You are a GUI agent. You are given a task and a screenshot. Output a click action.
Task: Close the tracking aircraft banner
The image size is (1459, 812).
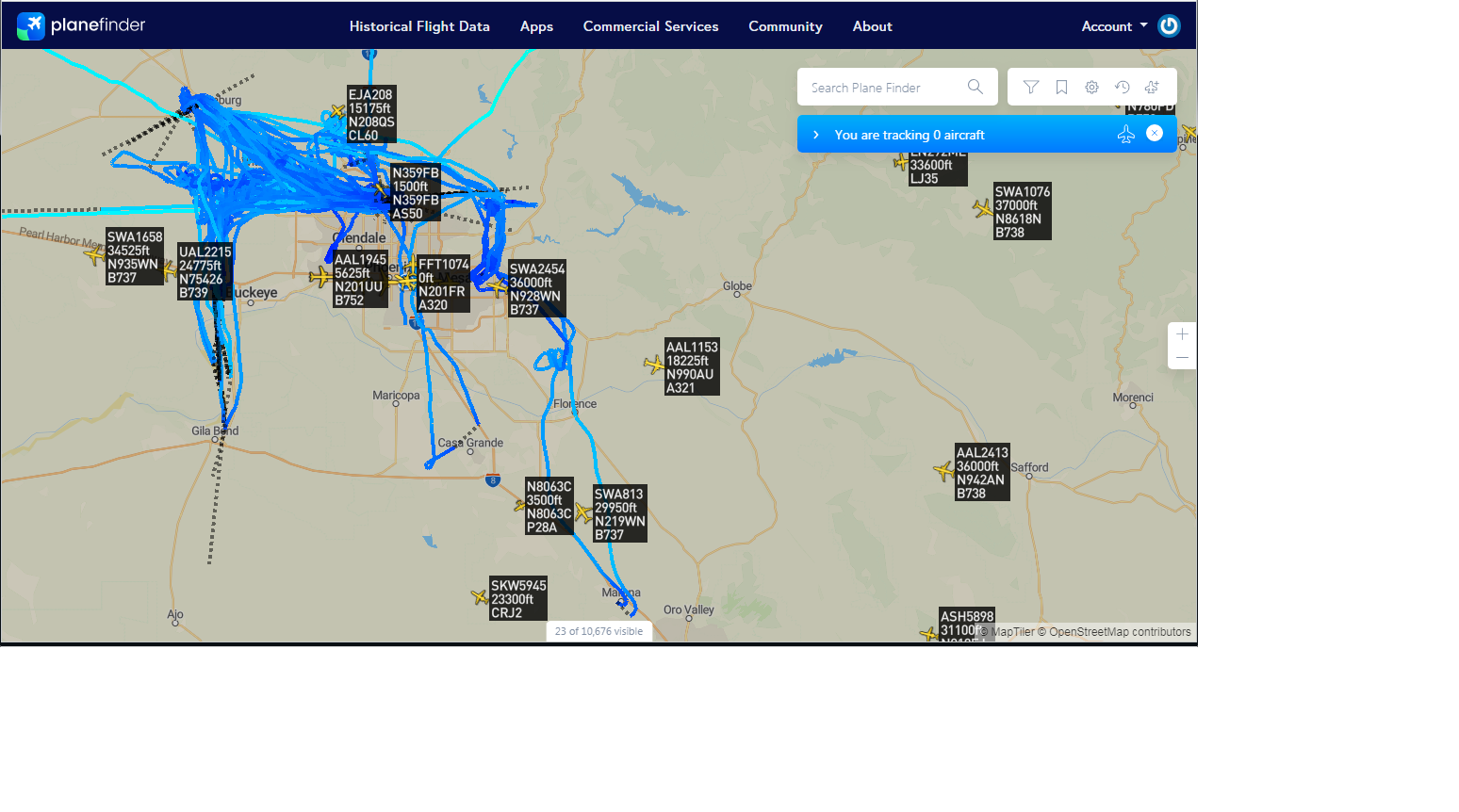coord(1155,133)
